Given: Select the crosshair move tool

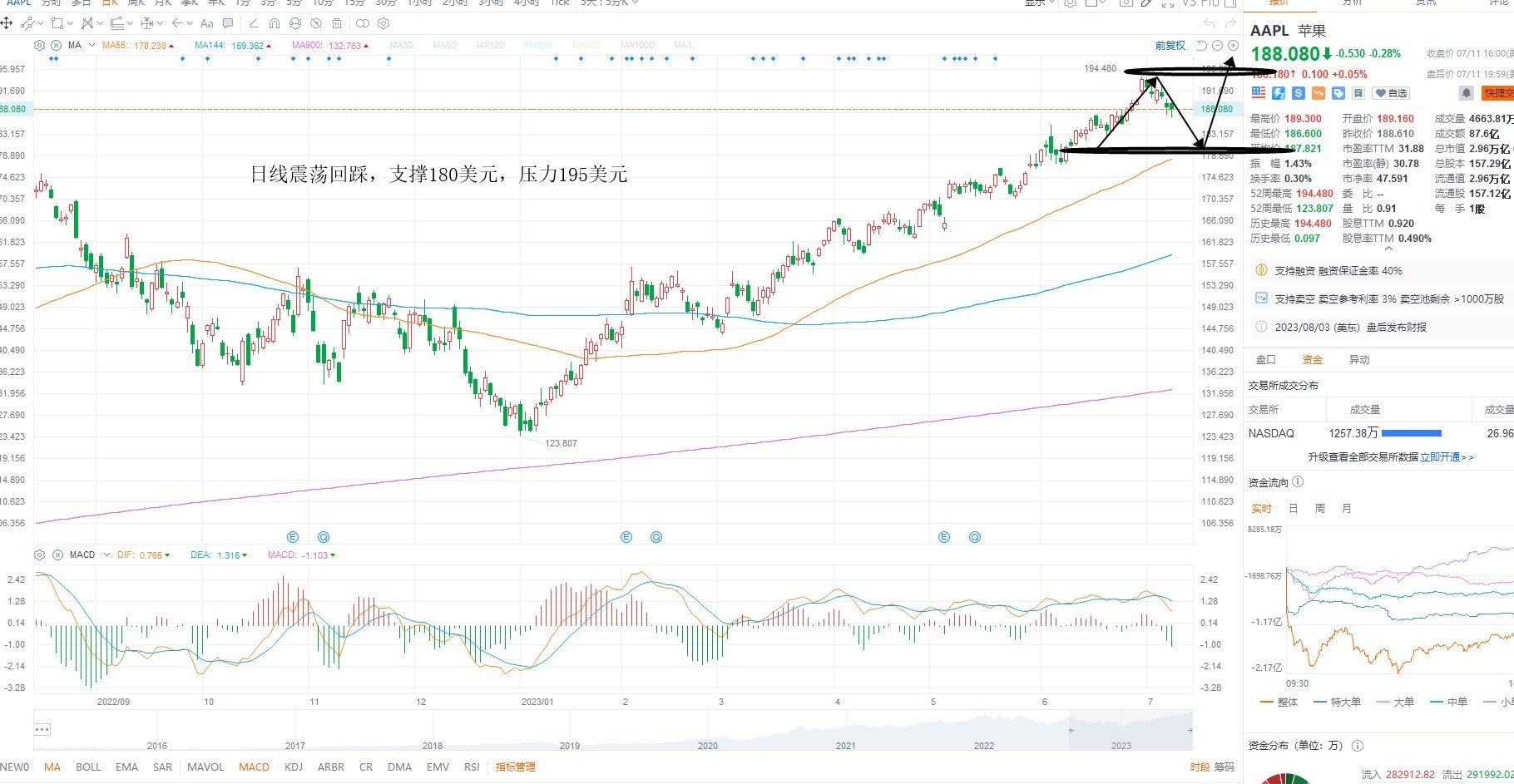Looking at the screenshot, I should click(7, 23).
